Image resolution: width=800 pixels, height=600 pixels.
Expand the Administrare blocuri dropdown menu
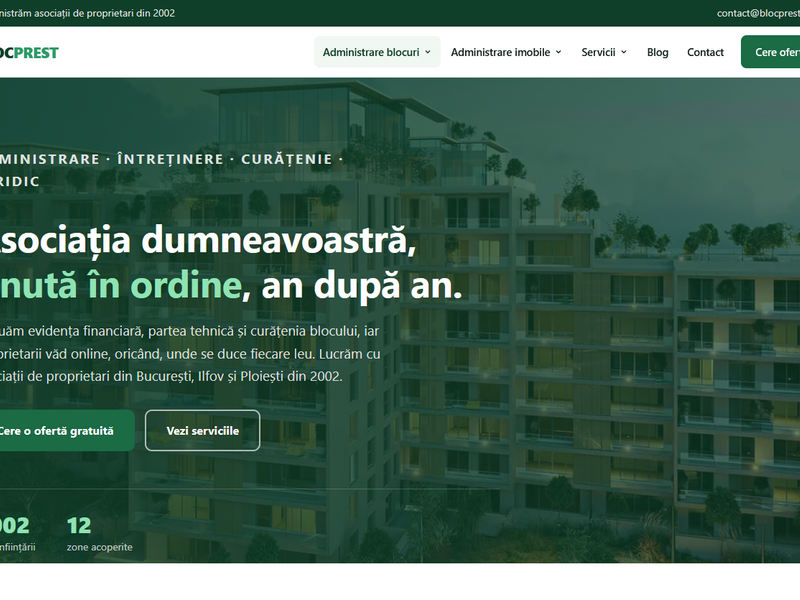(x=377, y=52)
